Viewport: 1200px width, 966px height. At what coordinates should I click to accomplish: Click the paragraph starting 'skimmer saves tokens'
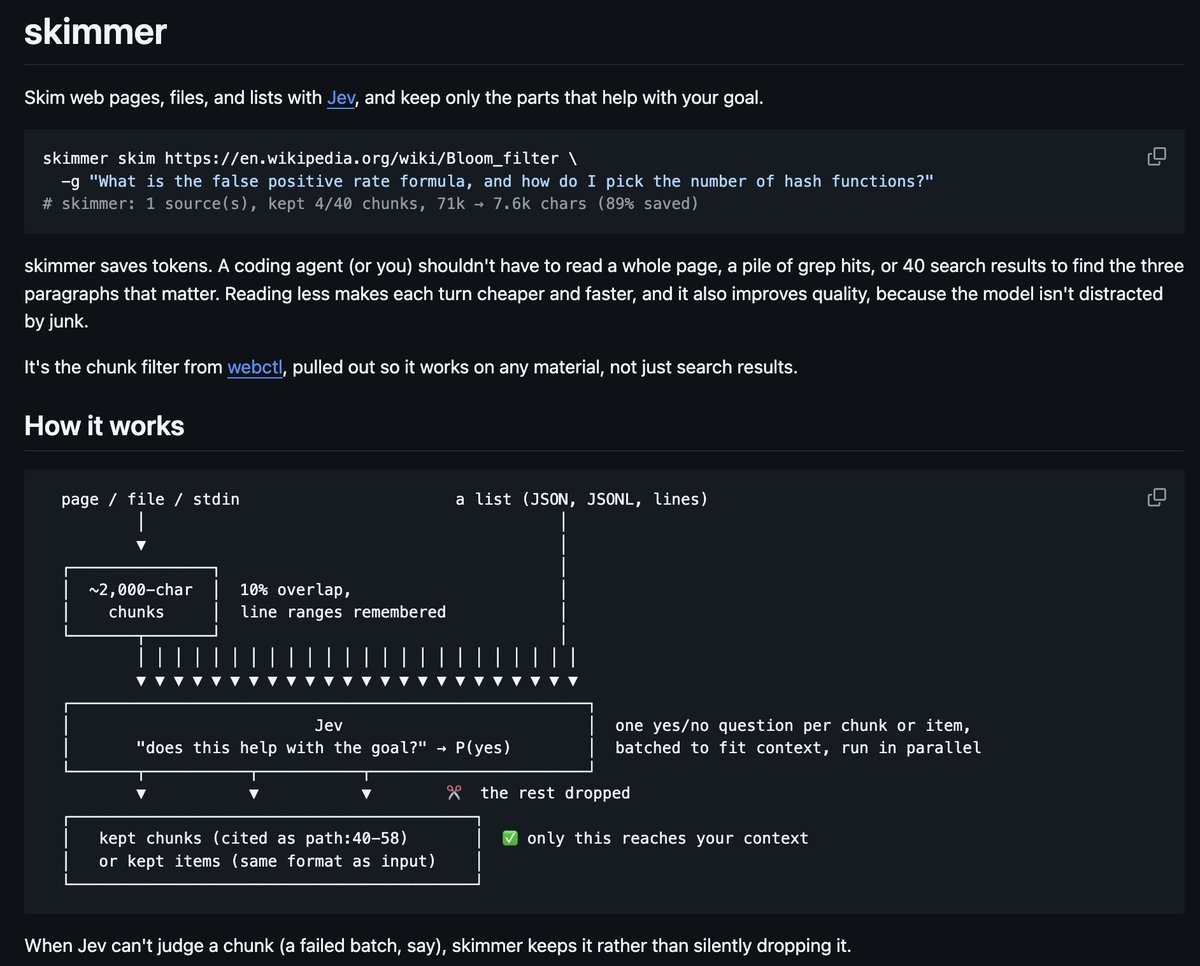click(x=604, y=293)
